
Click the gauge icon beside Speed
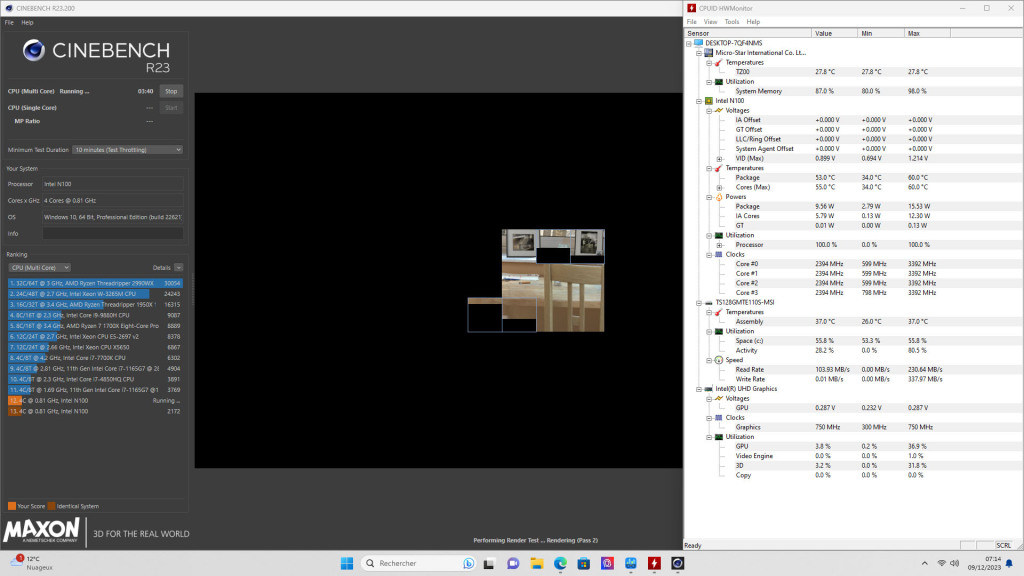[718, 360]
